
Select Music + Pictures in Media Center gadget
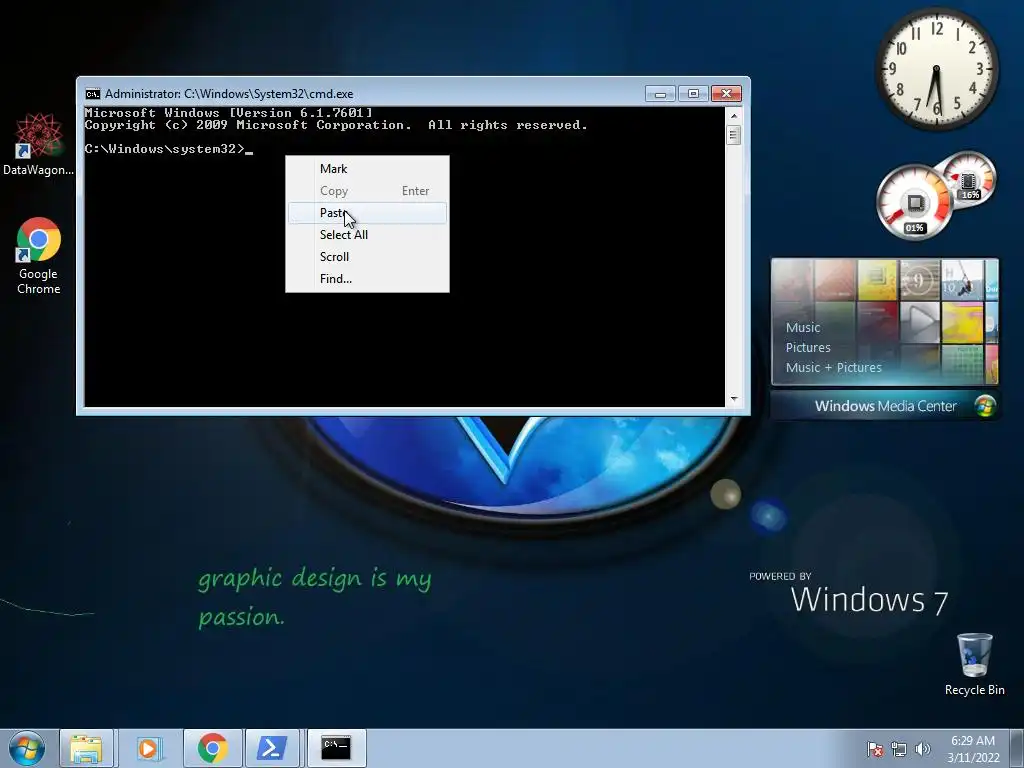pyautogui.click(x=833, y=367)
